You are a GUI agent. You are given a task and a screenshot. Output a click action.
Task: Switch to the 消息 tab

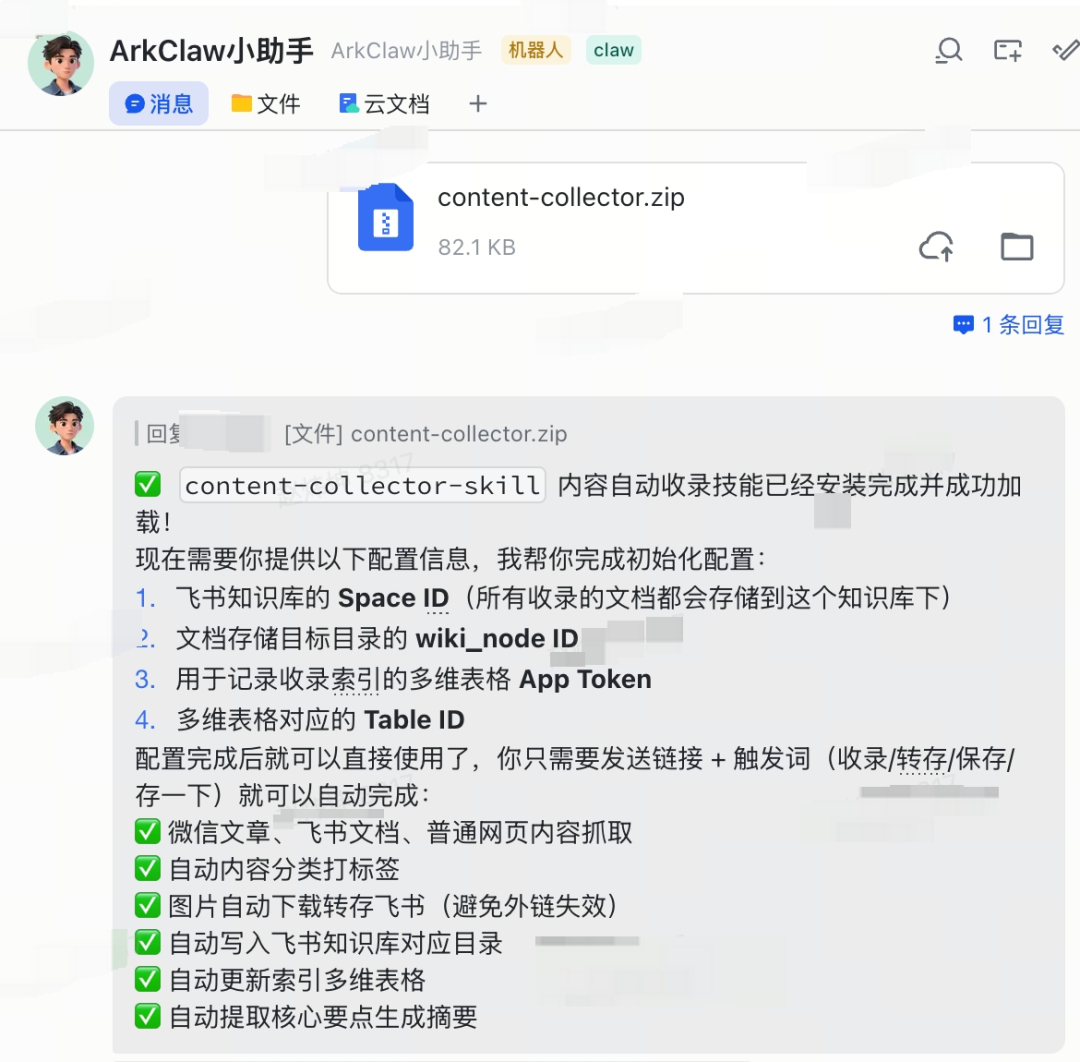tap(158, 104)
